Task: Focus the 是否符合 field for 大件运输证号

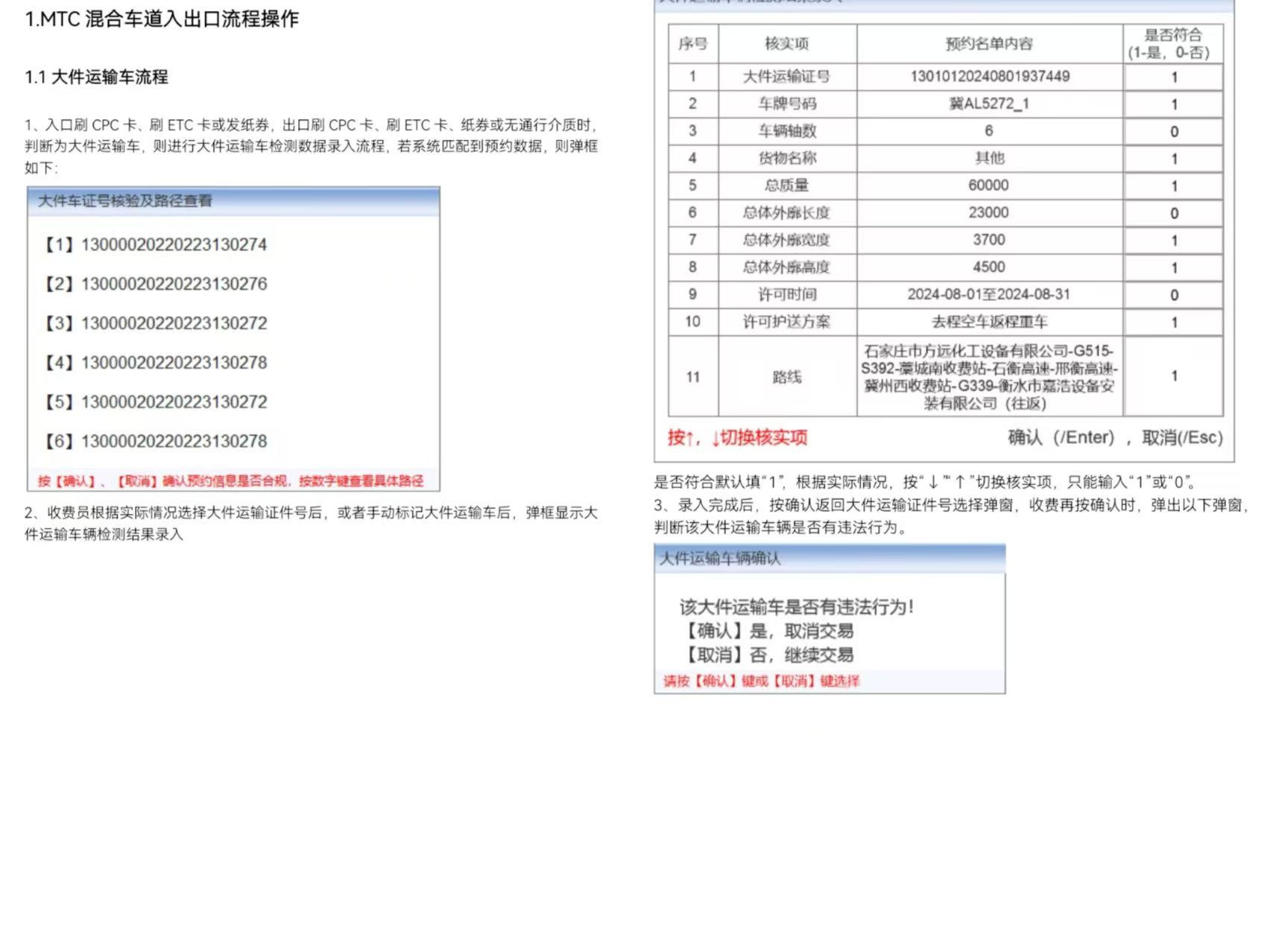Action: point(1174,77)
